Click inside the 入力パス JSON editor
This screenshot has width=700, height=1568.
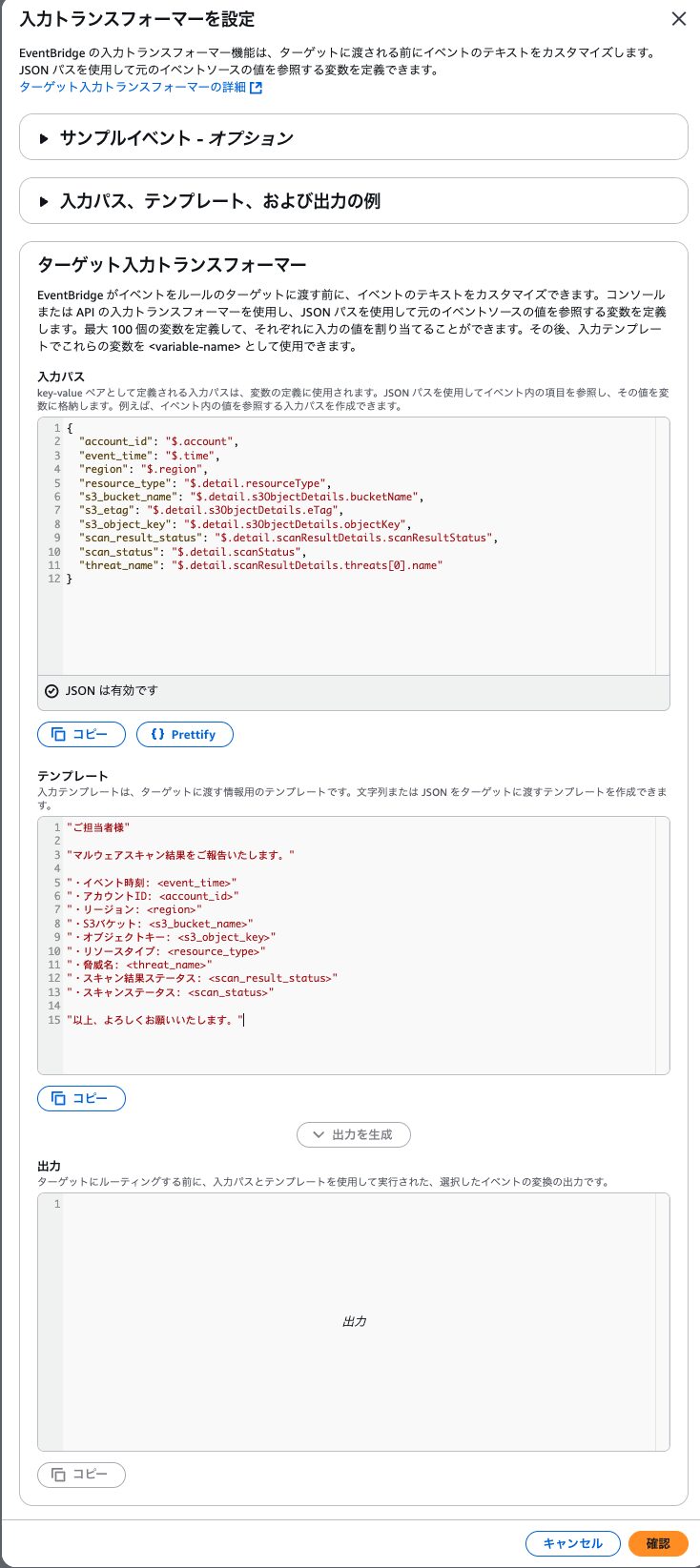(353, 620)
